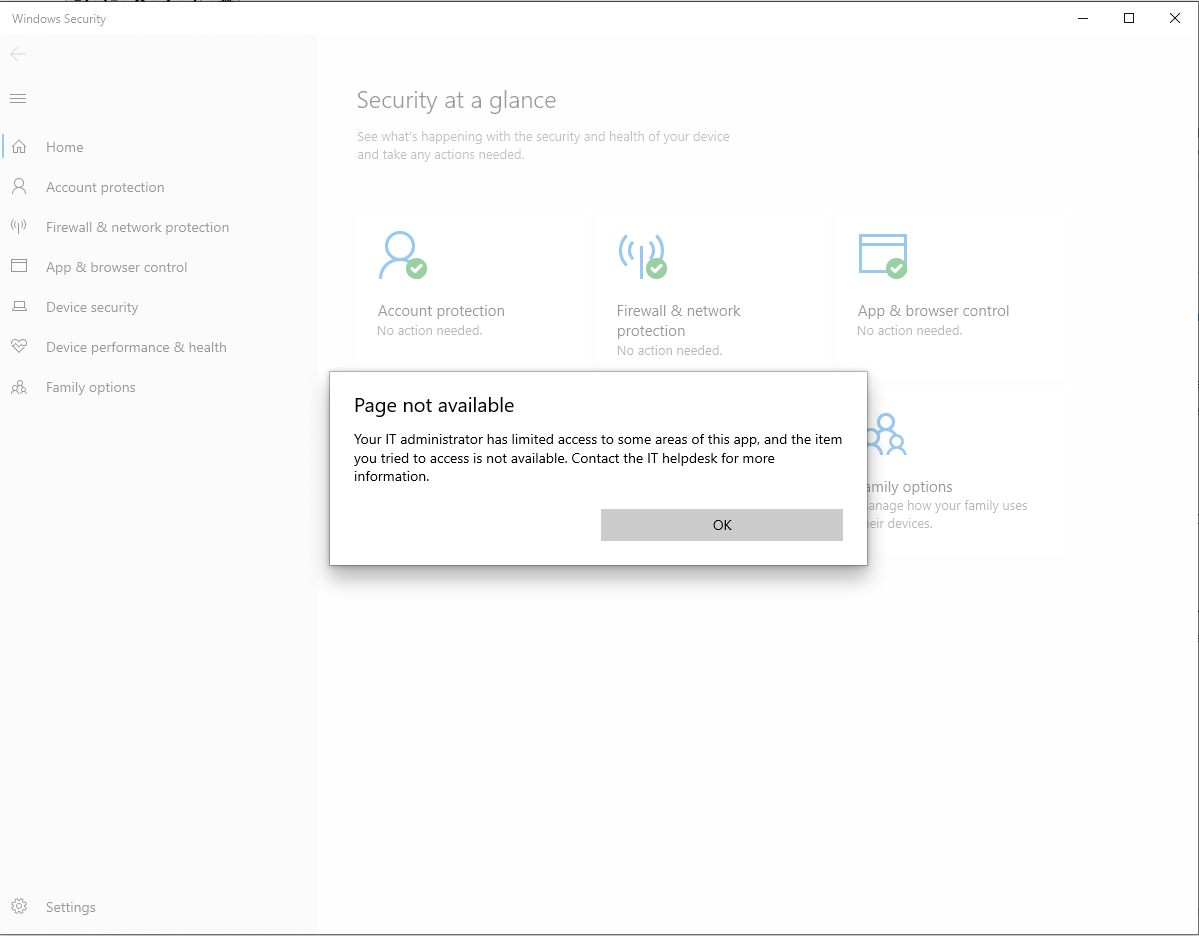This screenshot has height=936, width=1199.
Task: Click the Page not available dialog title
Action: (x=434, y=405)
